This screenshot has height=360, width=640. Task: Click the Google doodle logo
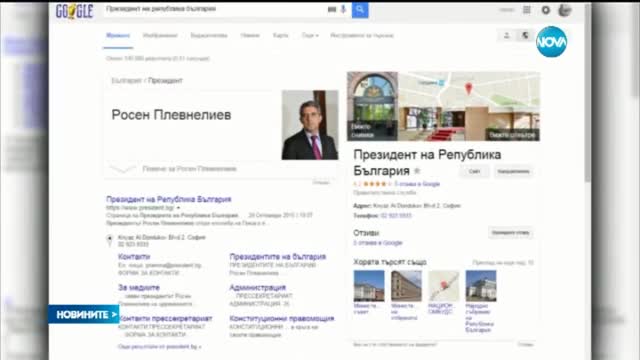click(74, 11)
